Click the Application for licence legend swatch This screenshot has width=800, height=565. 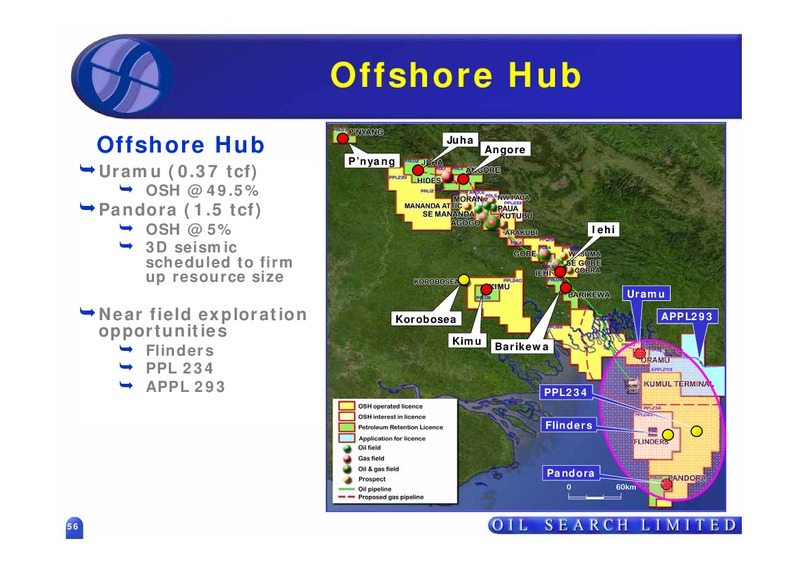347,438
